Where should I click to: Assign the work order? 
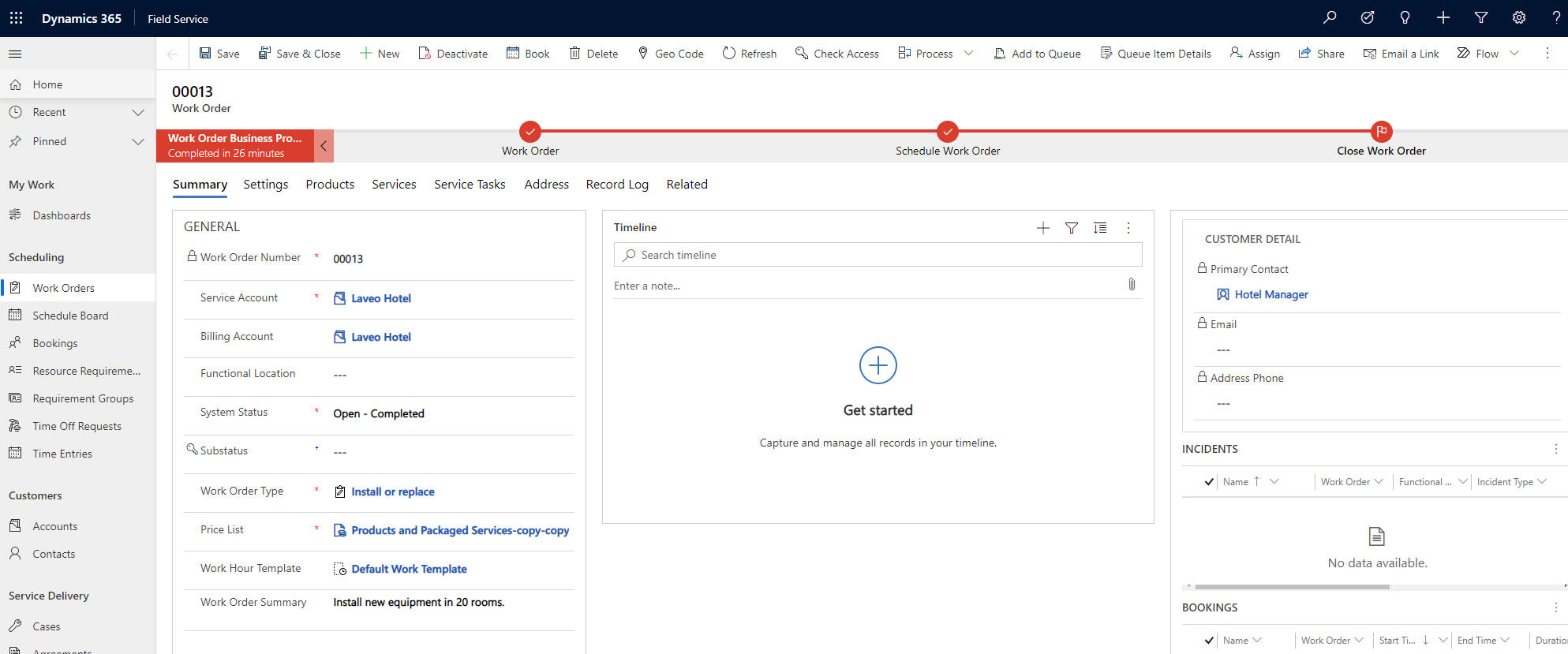1255,54
